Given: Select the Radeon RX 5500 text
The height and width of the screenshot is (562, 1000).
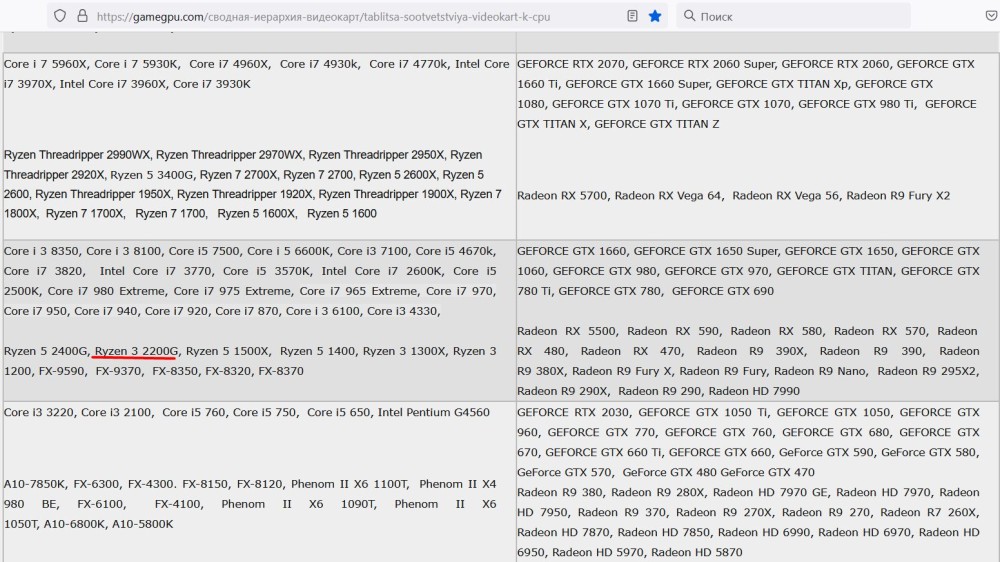Looking at the screenshot, I should pyautogui.click(x=566, y=331).
